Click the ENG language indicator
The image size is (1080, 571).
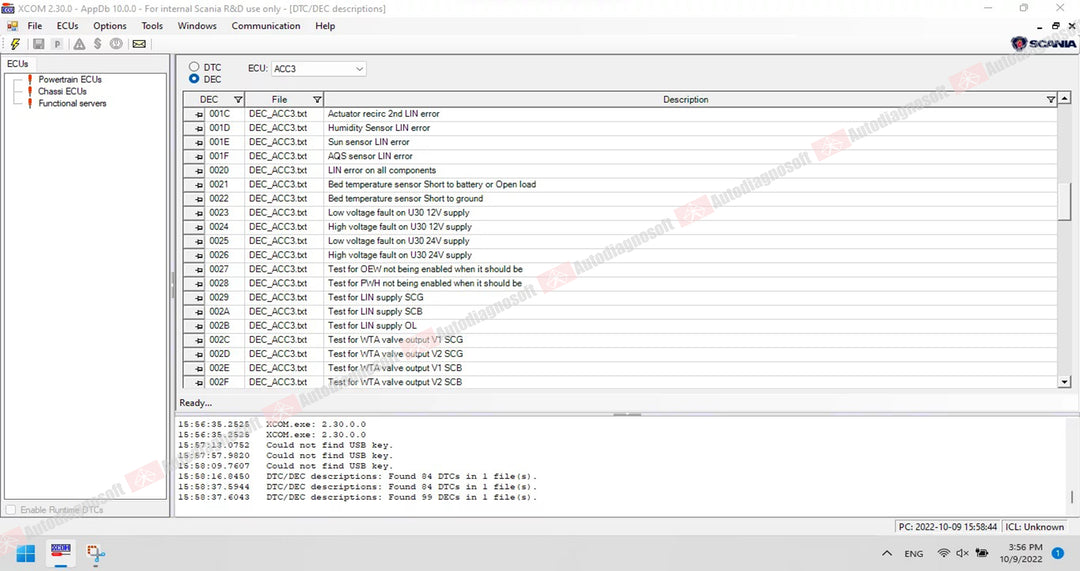tap(914, 554)
